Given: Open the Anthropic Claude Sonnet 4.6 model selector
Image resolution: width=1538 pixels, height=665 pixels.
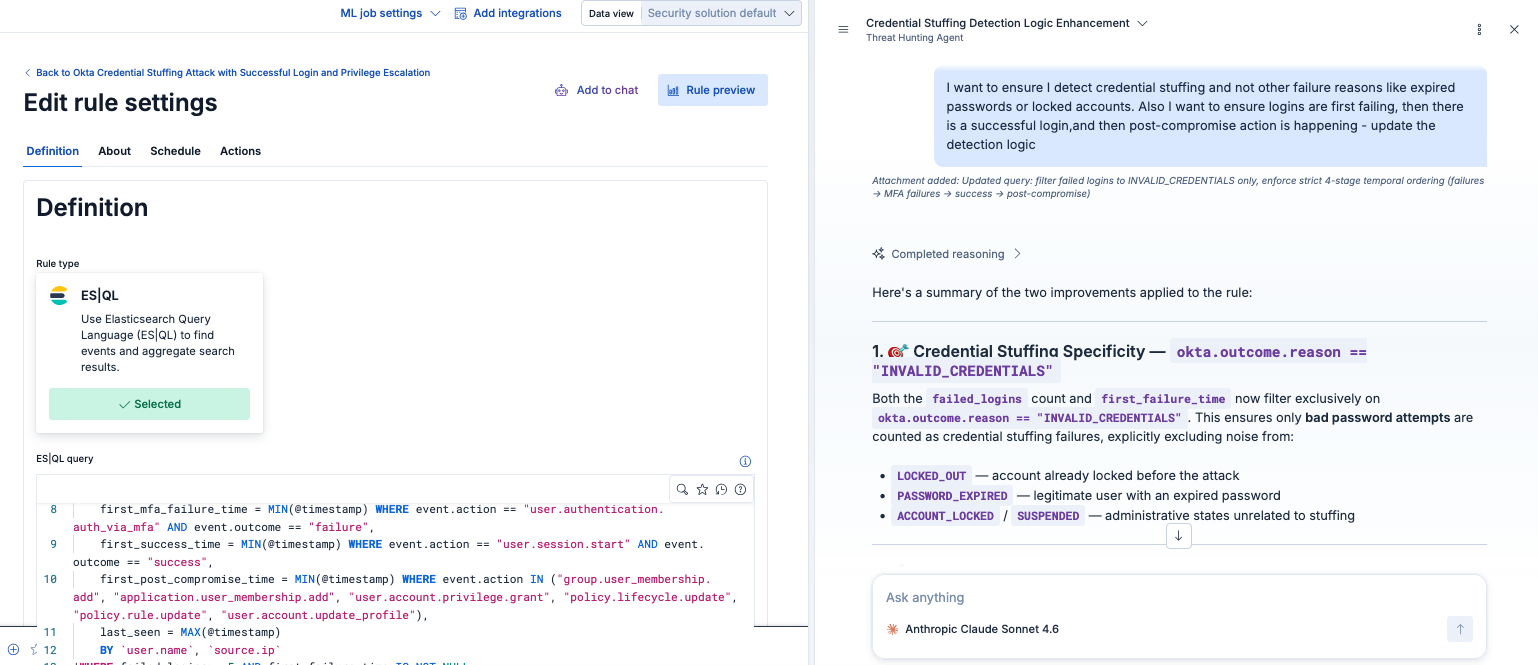Looking at the screenshot, I should tap(973, 629).
